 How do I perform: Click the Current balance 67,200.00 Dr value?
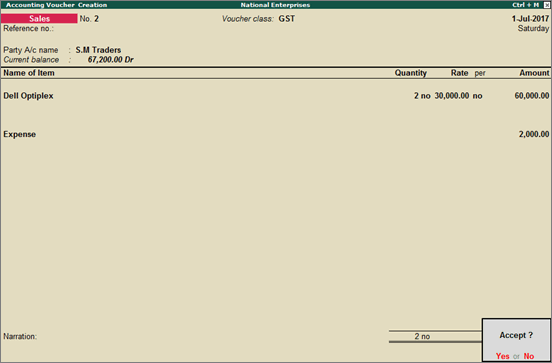[111, 60]
